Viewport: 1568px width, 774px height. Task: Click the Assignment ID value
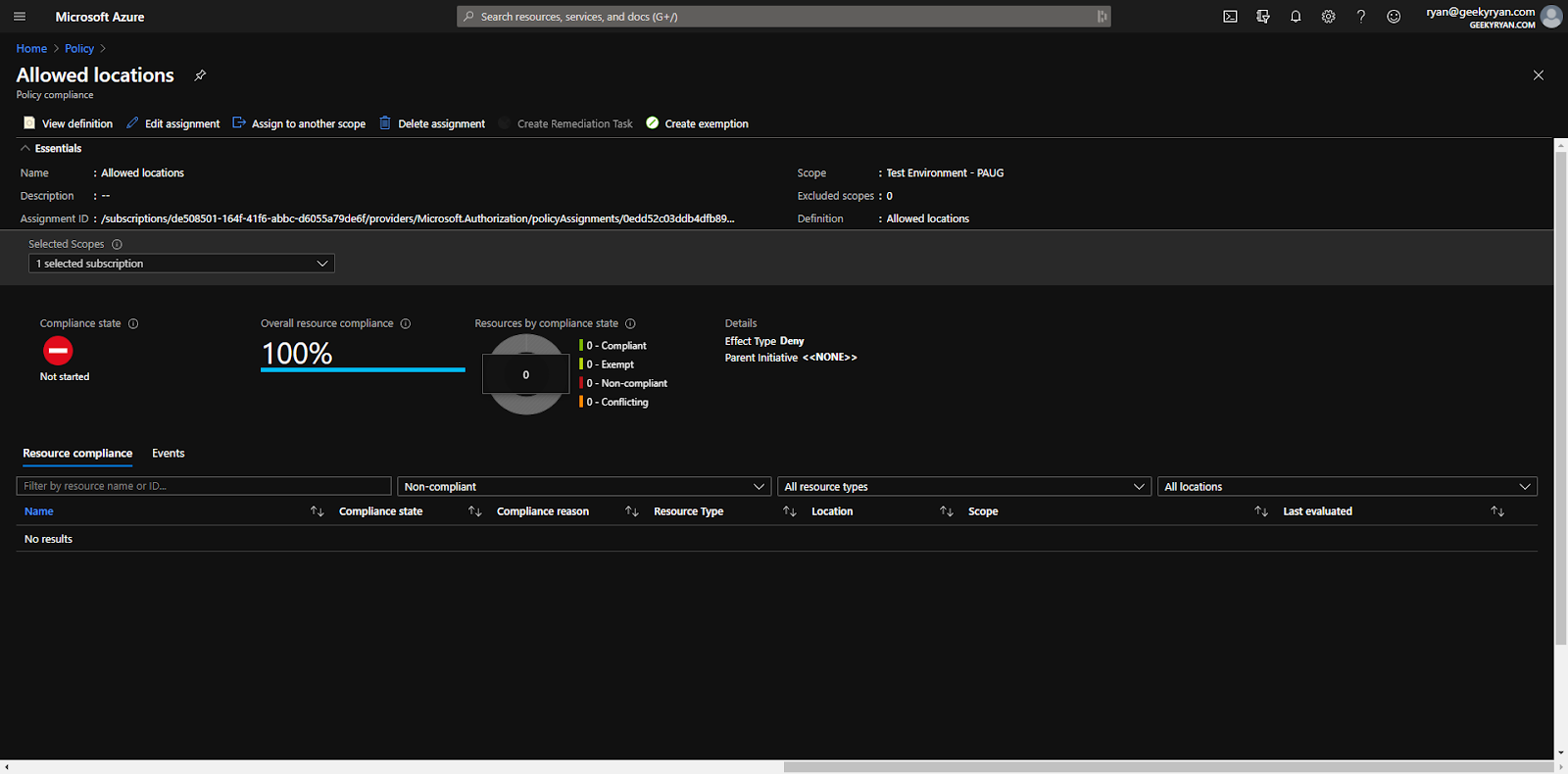pos(417,218)
